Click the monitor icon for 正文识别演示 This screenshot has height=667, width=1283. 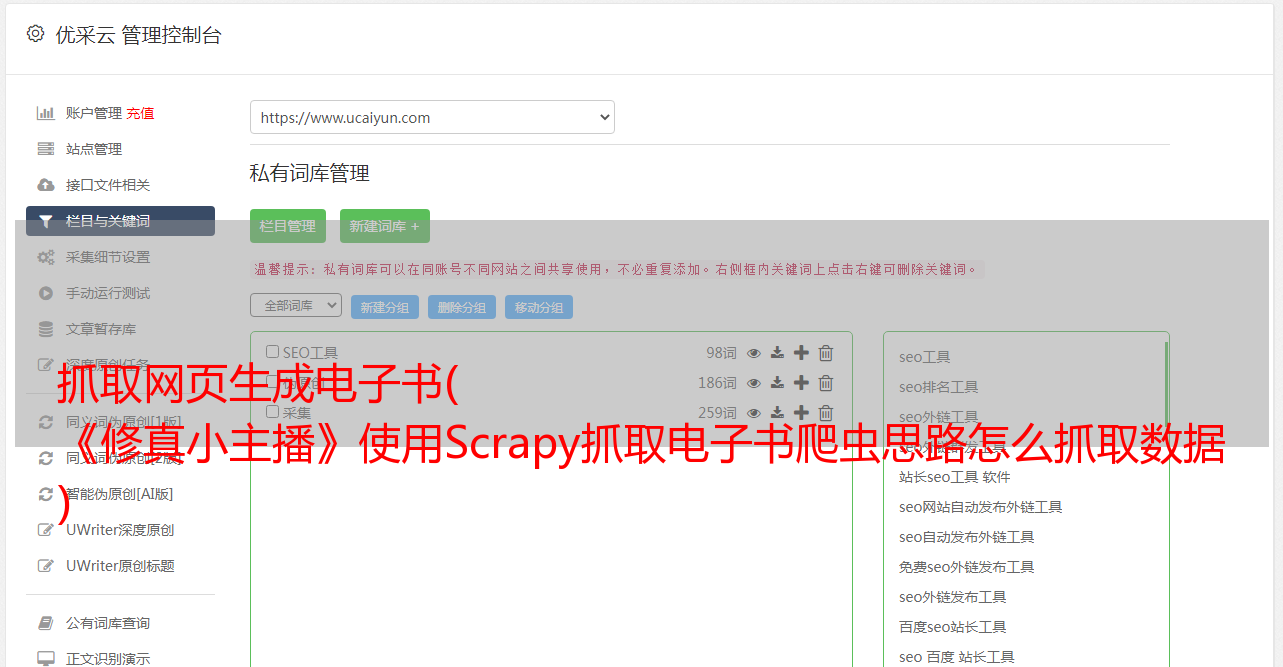(x=46, y=659)
